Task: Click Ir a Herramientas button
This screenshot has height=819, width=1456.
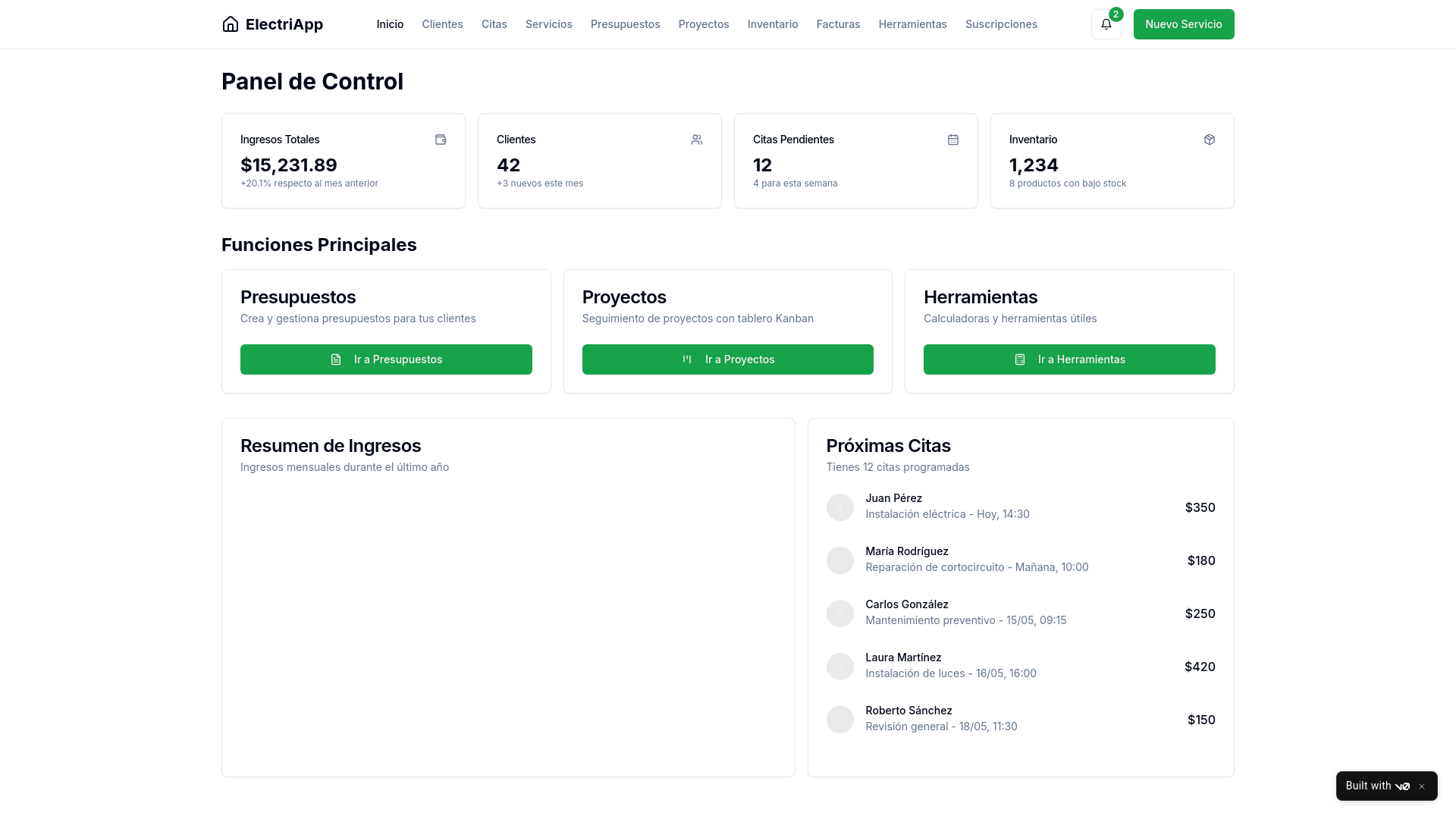Action: pyautogui.click(x=1069, y=359)
